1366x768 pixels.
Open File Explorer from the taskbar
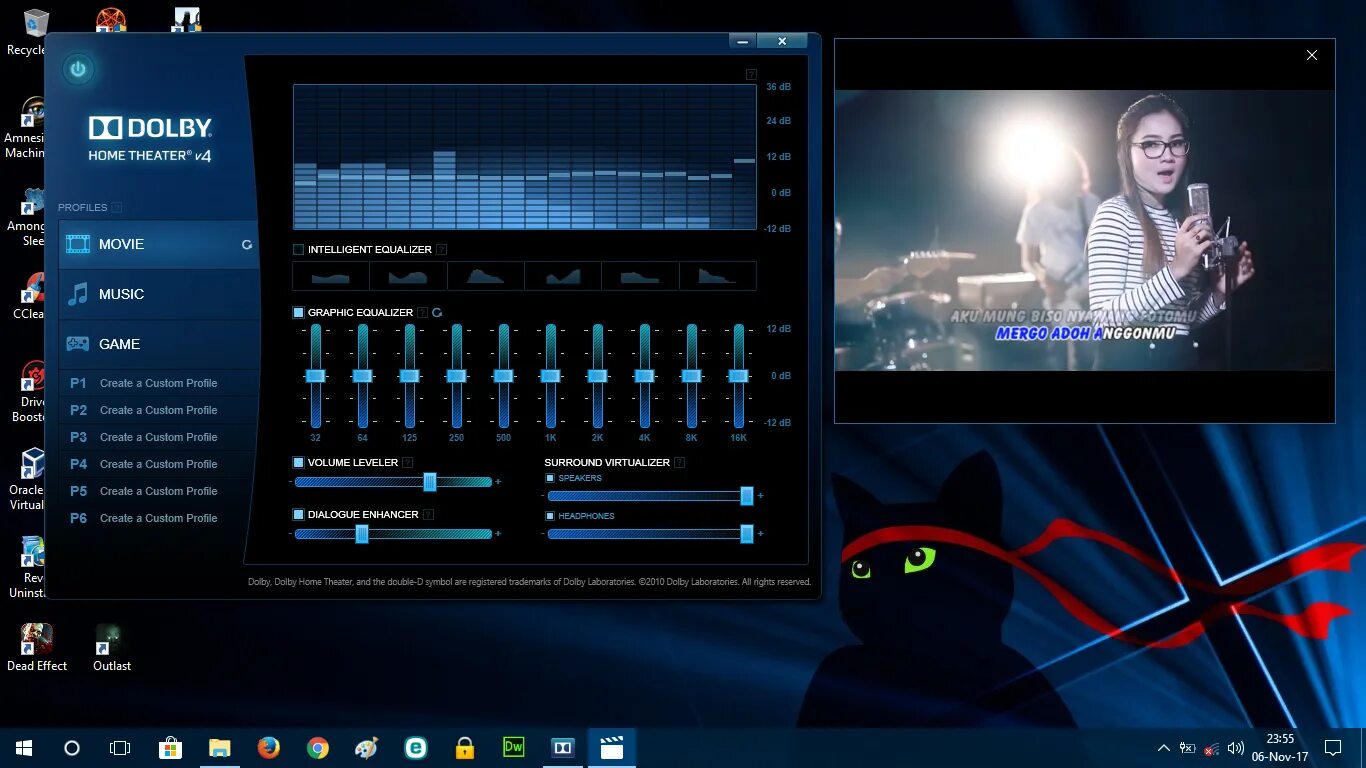[219, 748]
